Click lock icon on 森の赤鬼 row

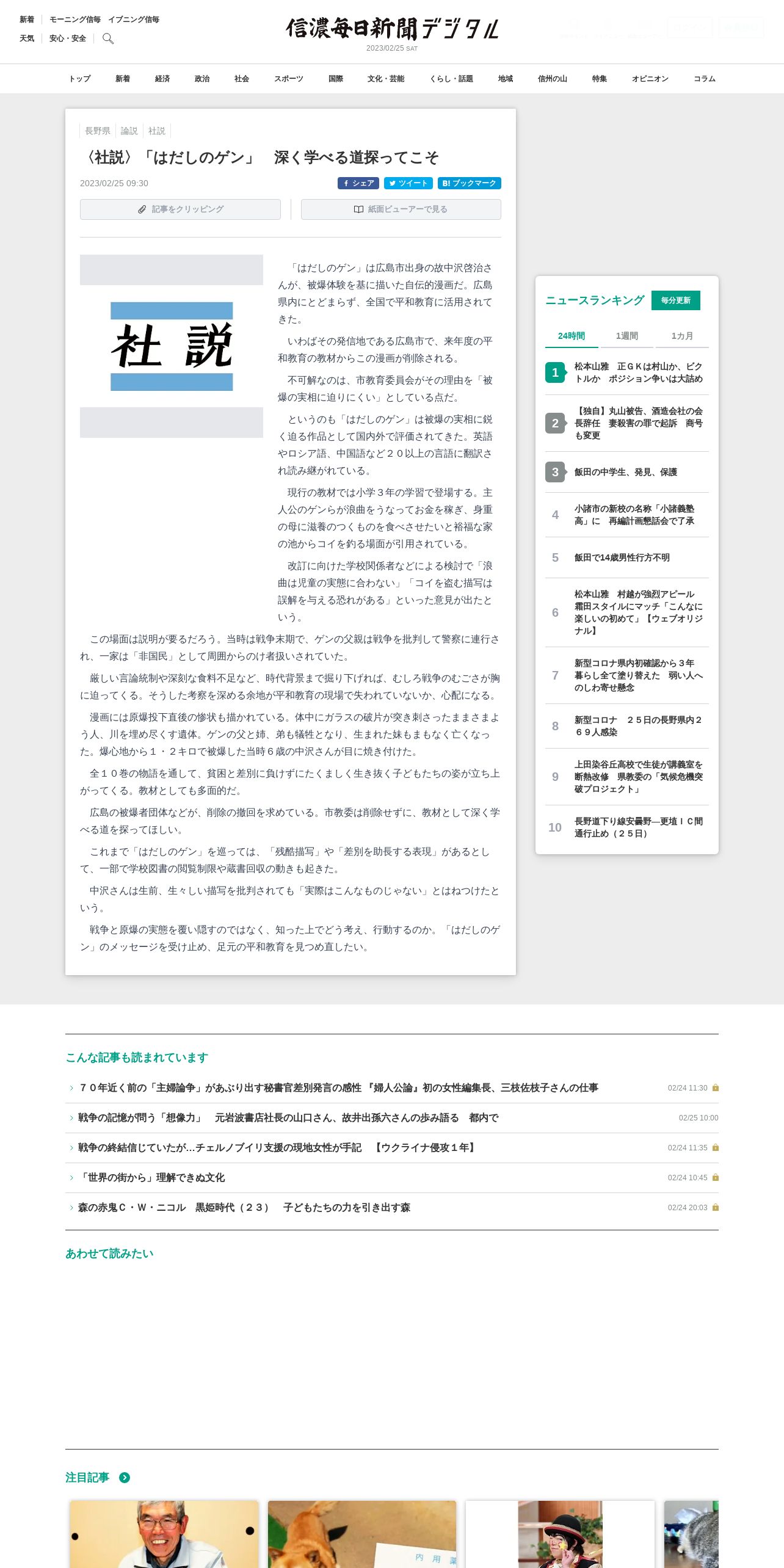coord(716,1208)
